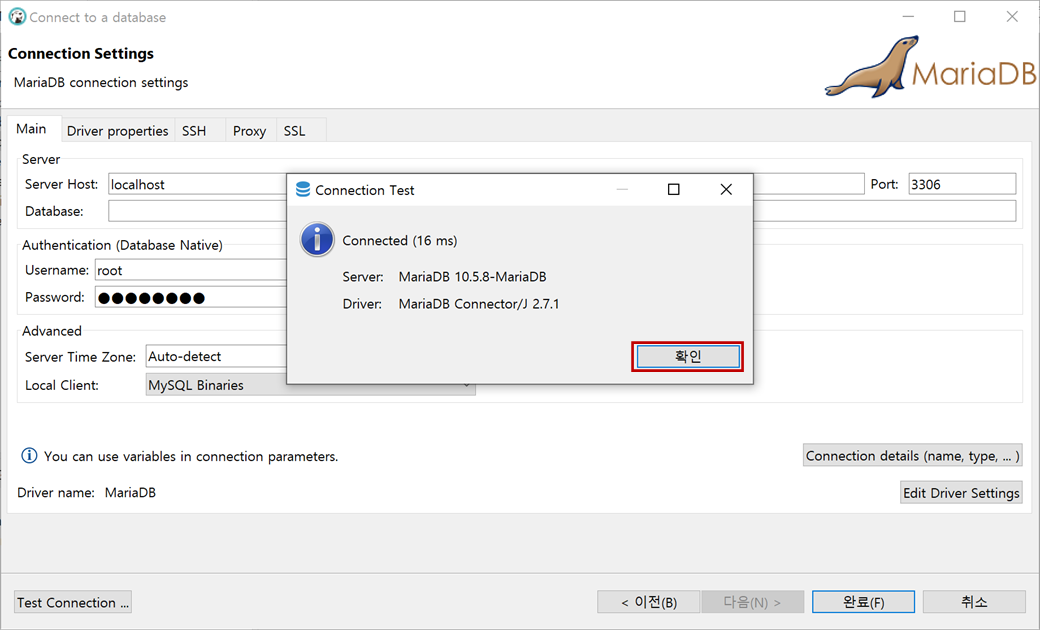Click the Password field
The height and width of the screenshot is (630, 1040).
[x=191, y=298]
